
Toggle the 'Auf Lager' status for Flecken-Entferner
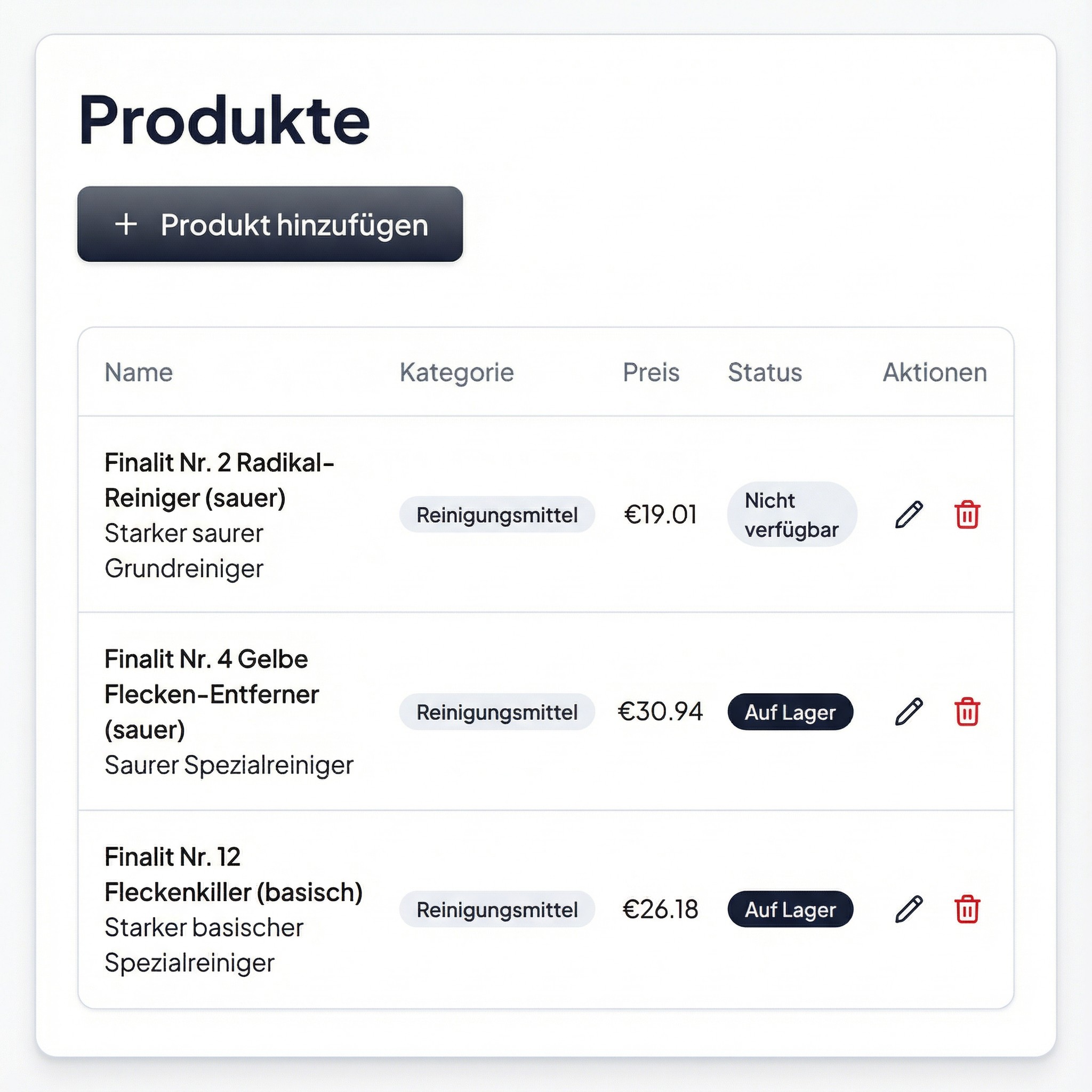tap(791, 712)
